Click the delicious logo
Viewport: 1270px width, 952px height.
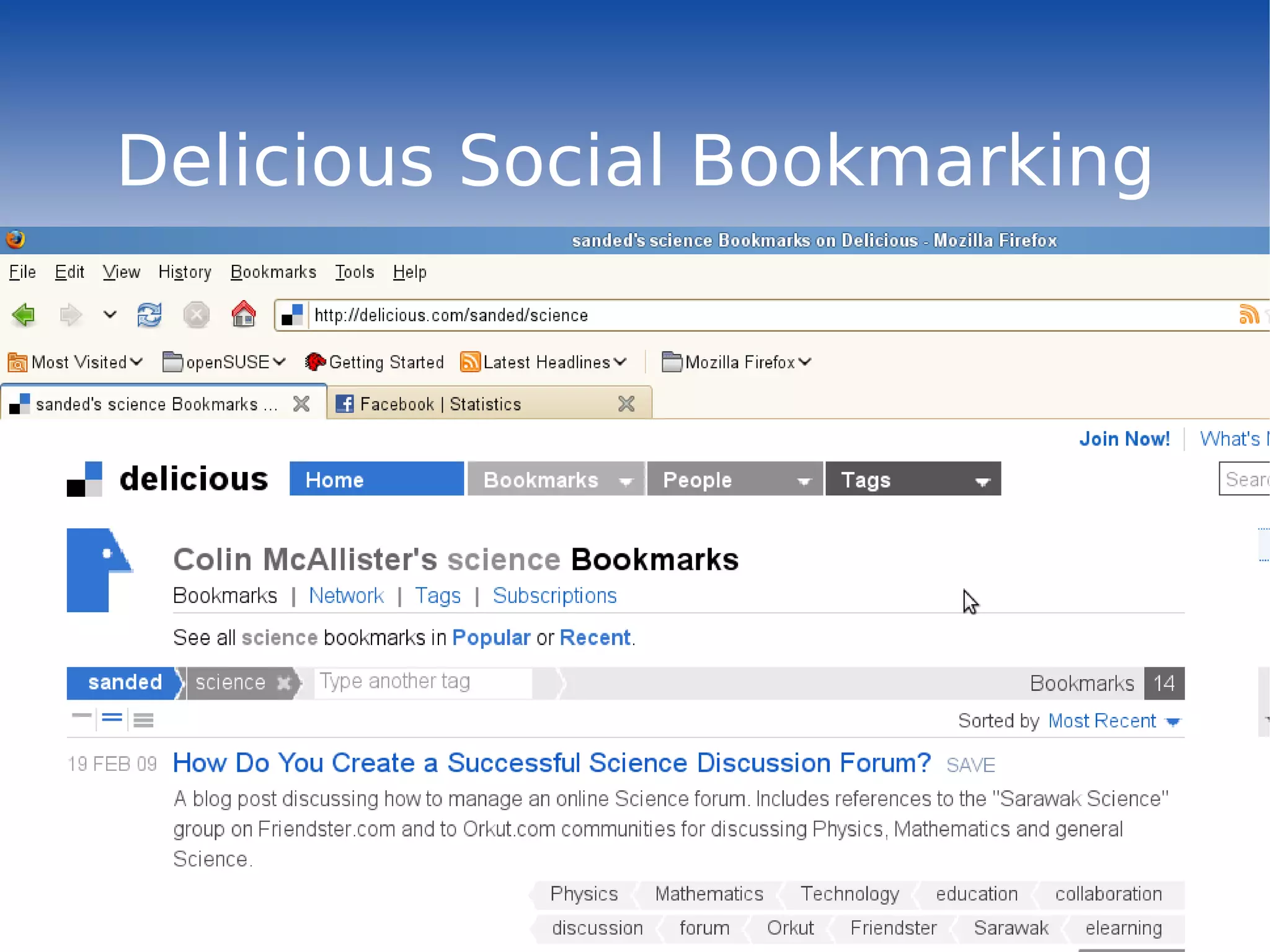click(x=167, y=479)
